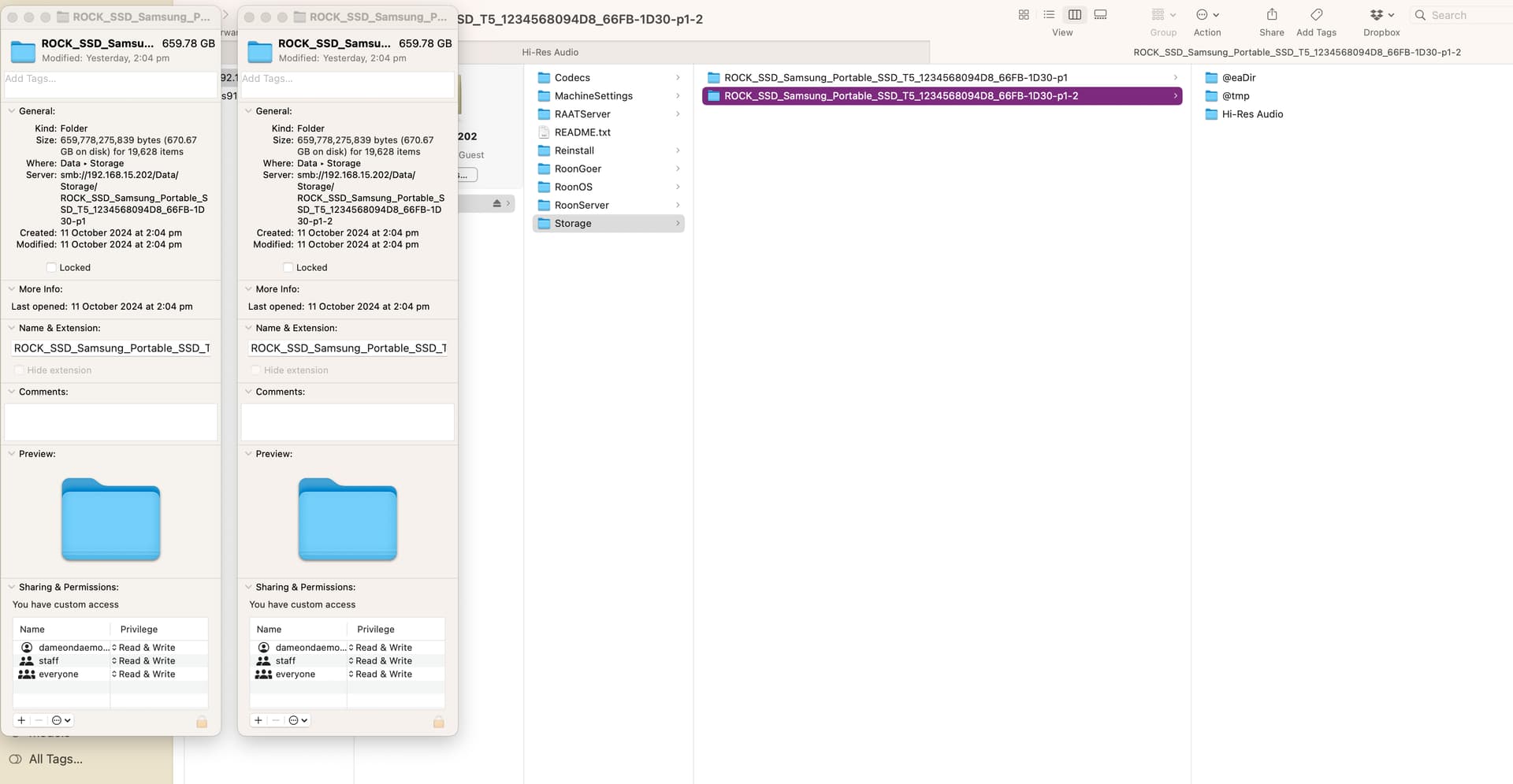Switch Finder to list view
This screenshot has height=784, width=1513.
[1049, 15]
